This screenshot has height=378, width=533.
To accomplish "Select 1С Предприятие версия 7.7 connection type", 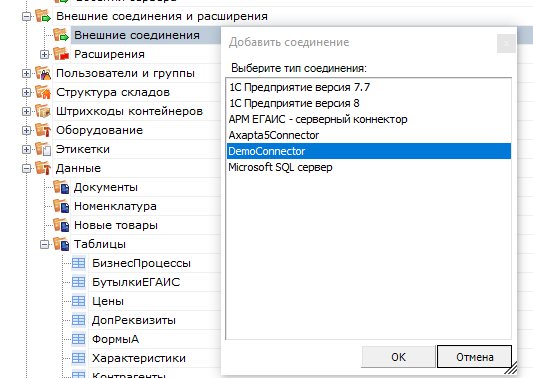I will pos(369,87).
